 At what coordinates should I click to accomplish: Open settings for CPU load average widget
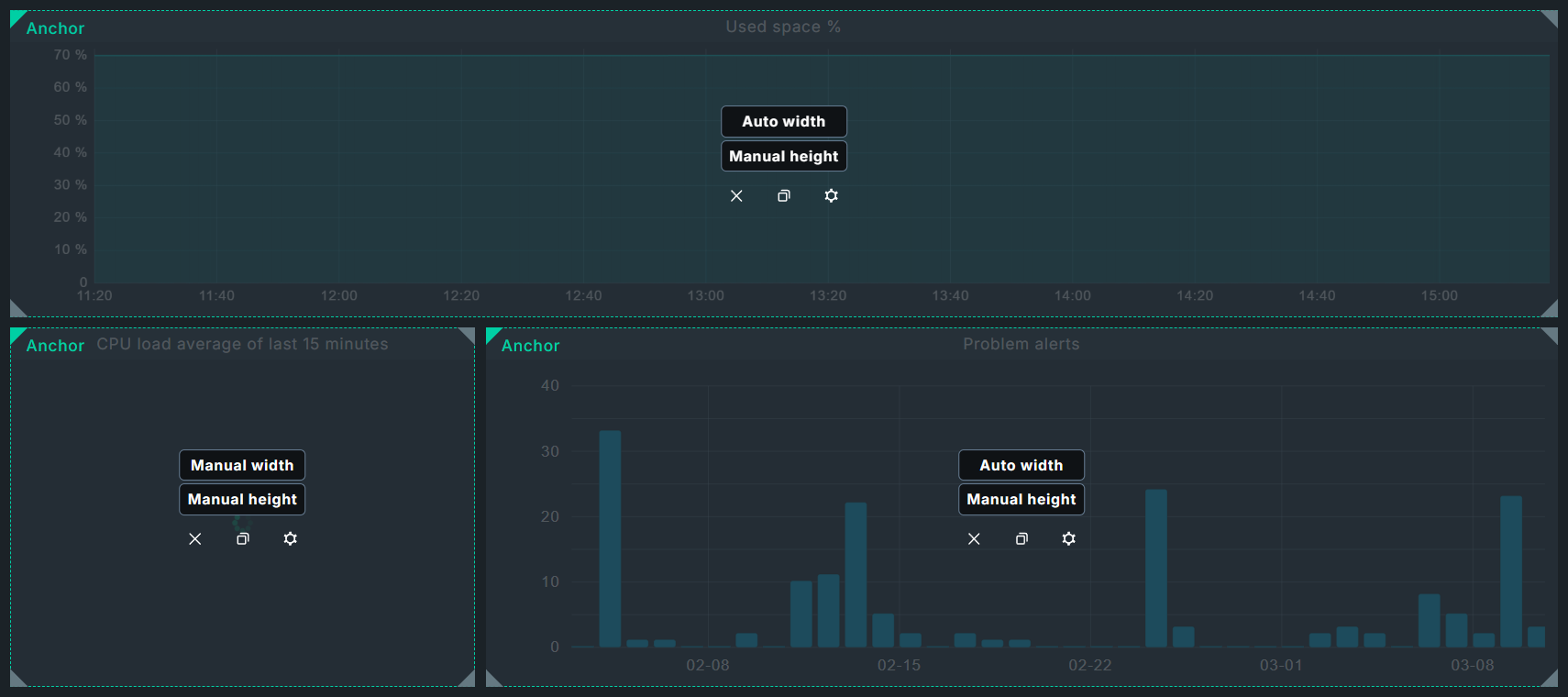coord(291,539)
